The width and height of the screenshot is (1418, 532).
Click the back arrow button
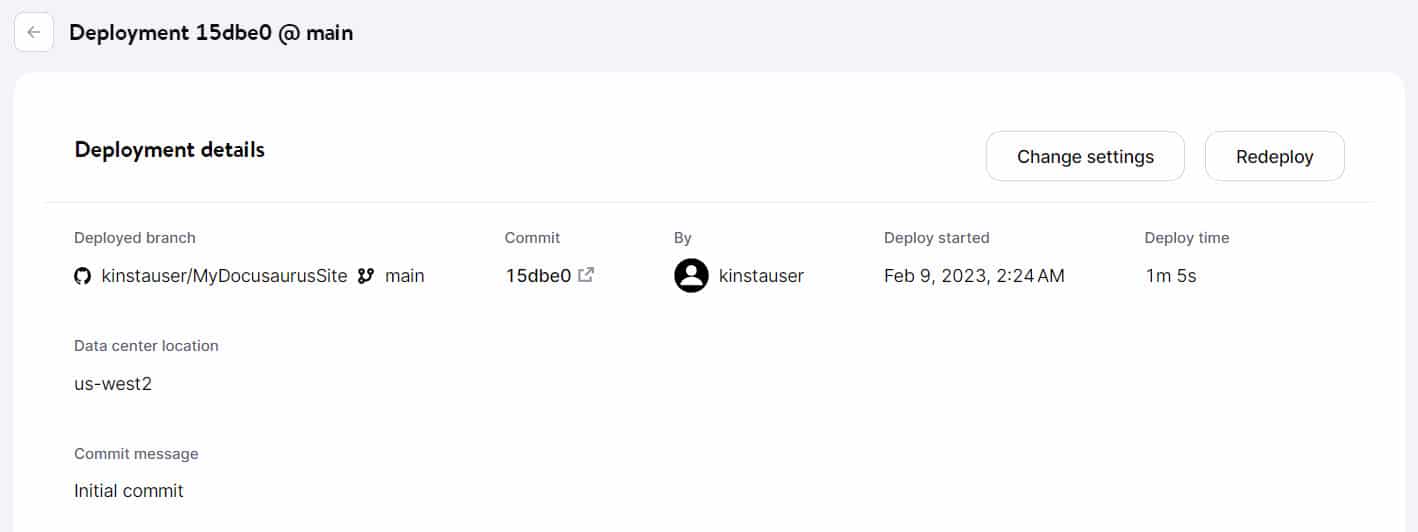tap(34, 32)
